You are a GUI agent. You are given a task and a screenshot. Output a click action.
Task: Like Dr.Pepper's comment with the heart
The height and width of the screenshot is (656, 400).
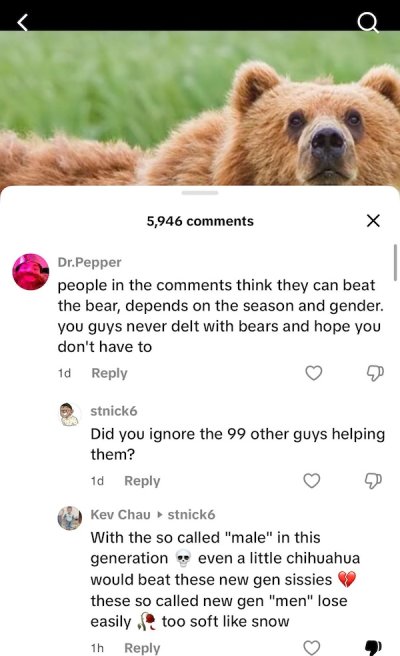[x=314, y=372]
